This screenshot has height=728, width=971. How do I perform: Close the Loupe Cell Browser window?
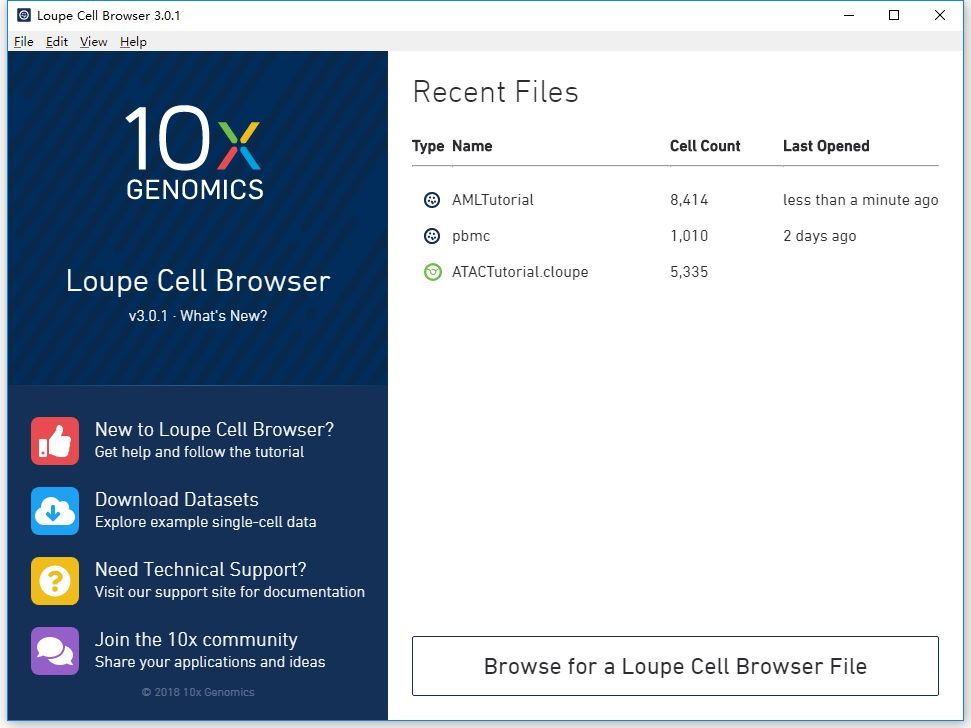939,15
